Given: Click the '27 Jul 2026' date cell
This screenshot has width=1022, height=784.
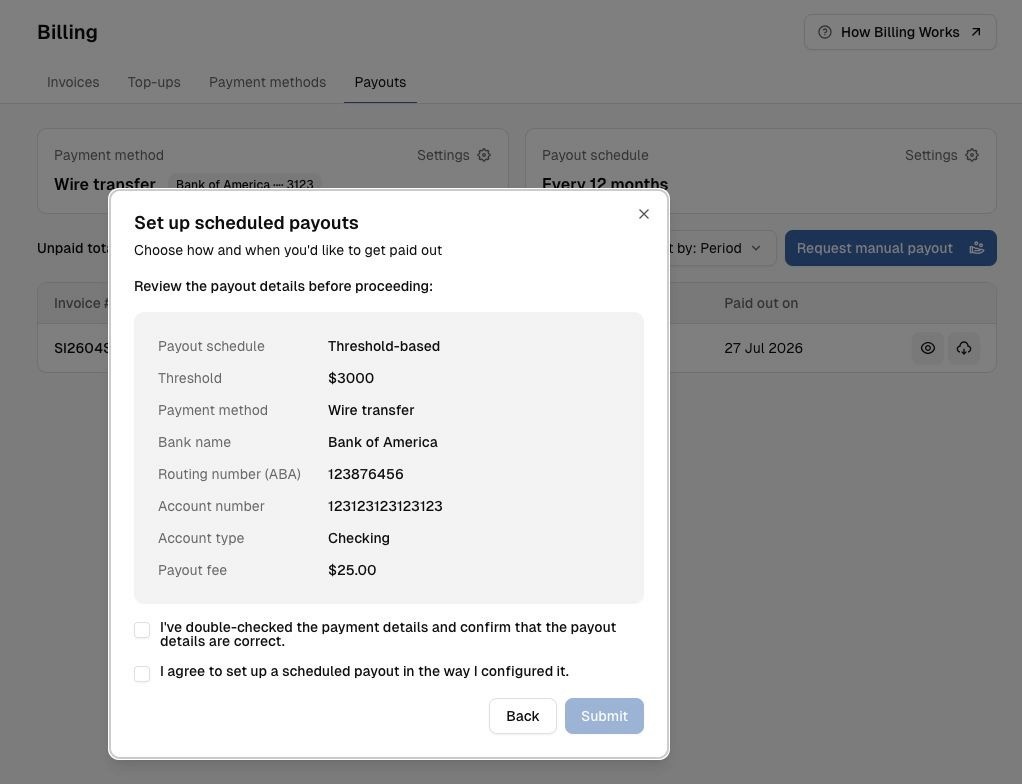Looking at the screenshot, I should 763,348.
